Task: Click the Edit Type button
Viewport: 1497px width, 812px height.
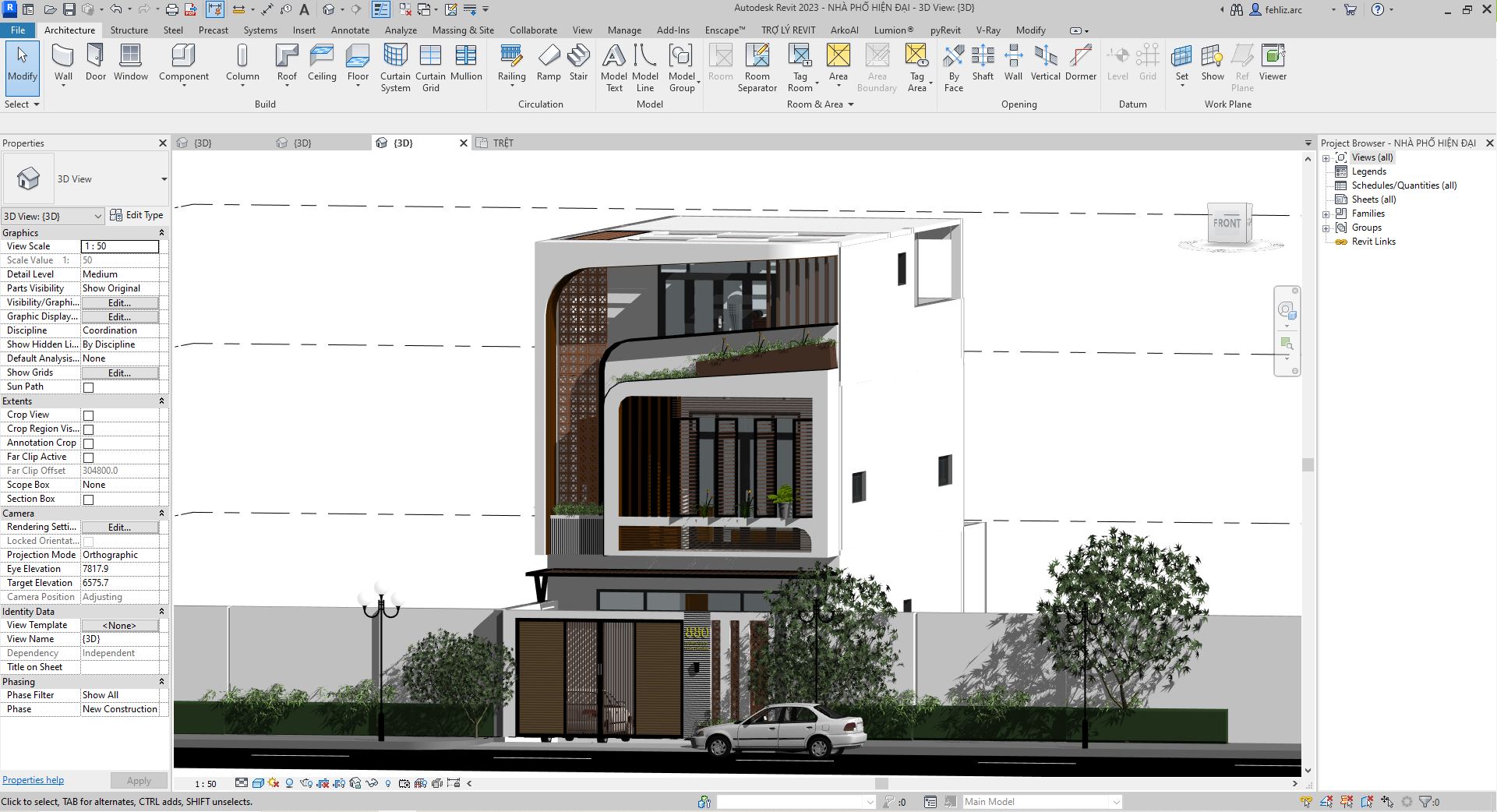Action: (137, 215)
